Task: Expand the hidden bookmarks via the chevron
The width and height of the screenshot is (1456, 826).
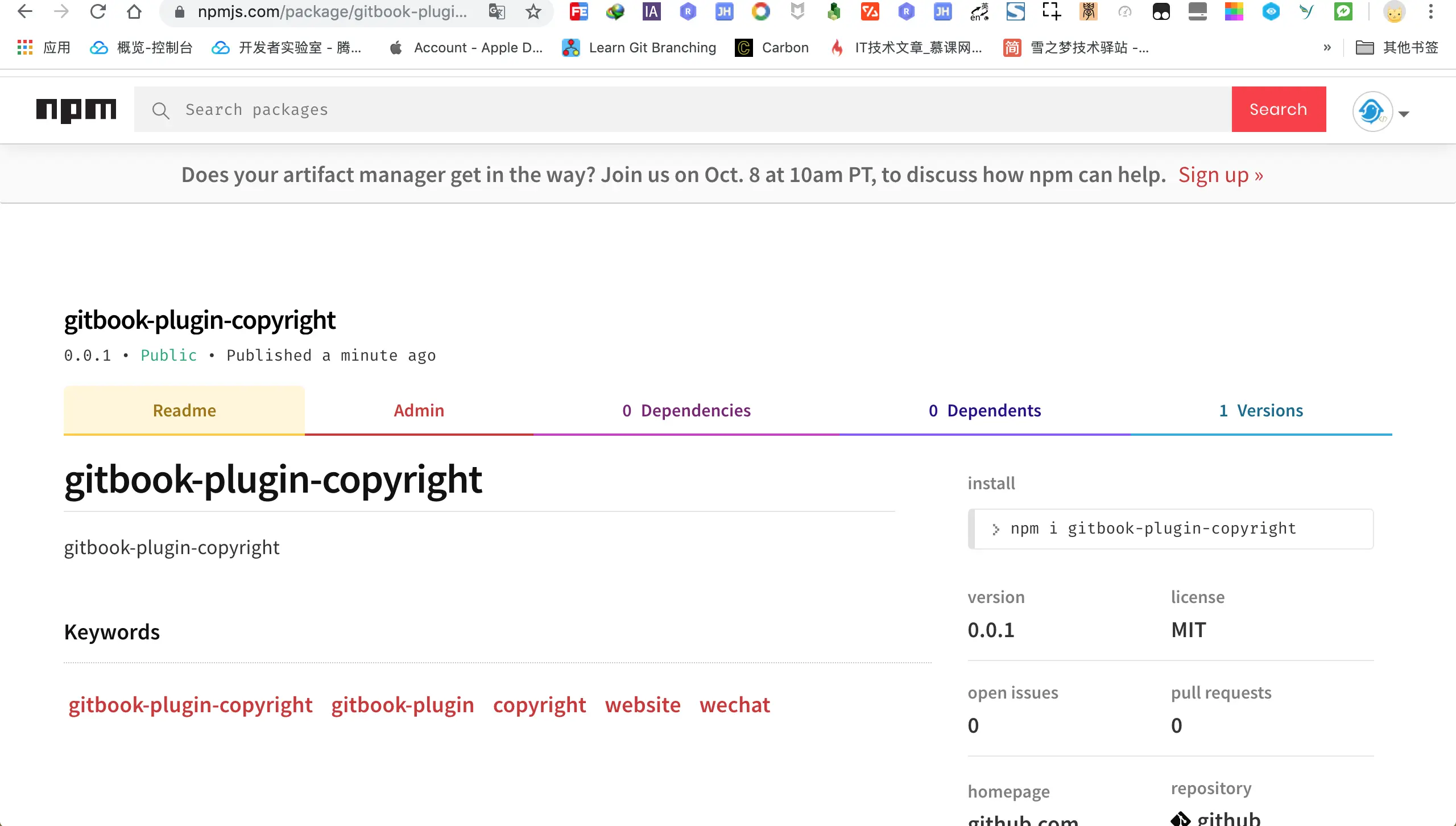Action: [x=1327, y=48]
